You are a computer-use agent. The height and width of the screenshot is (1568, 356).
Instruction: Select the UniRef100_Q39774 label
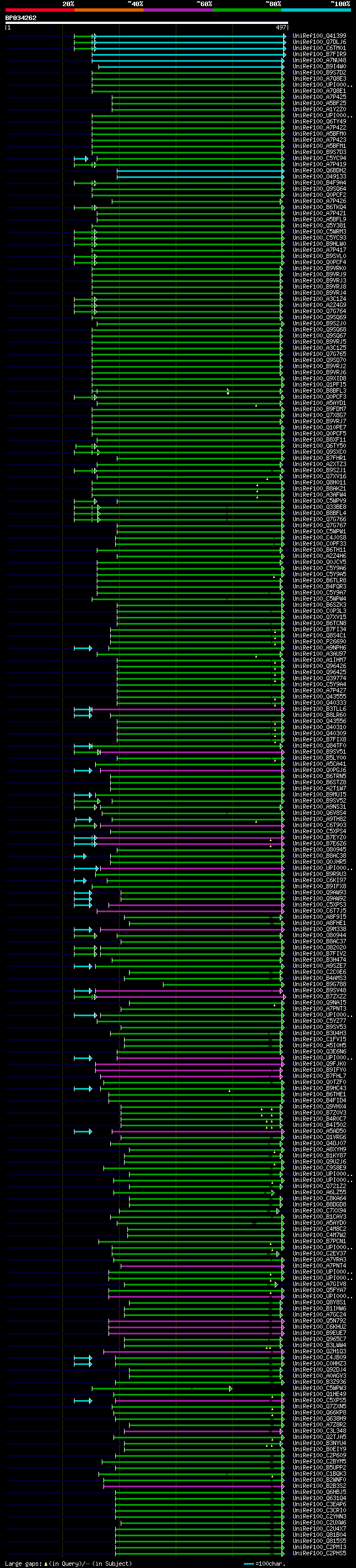[x=319, y=678]
